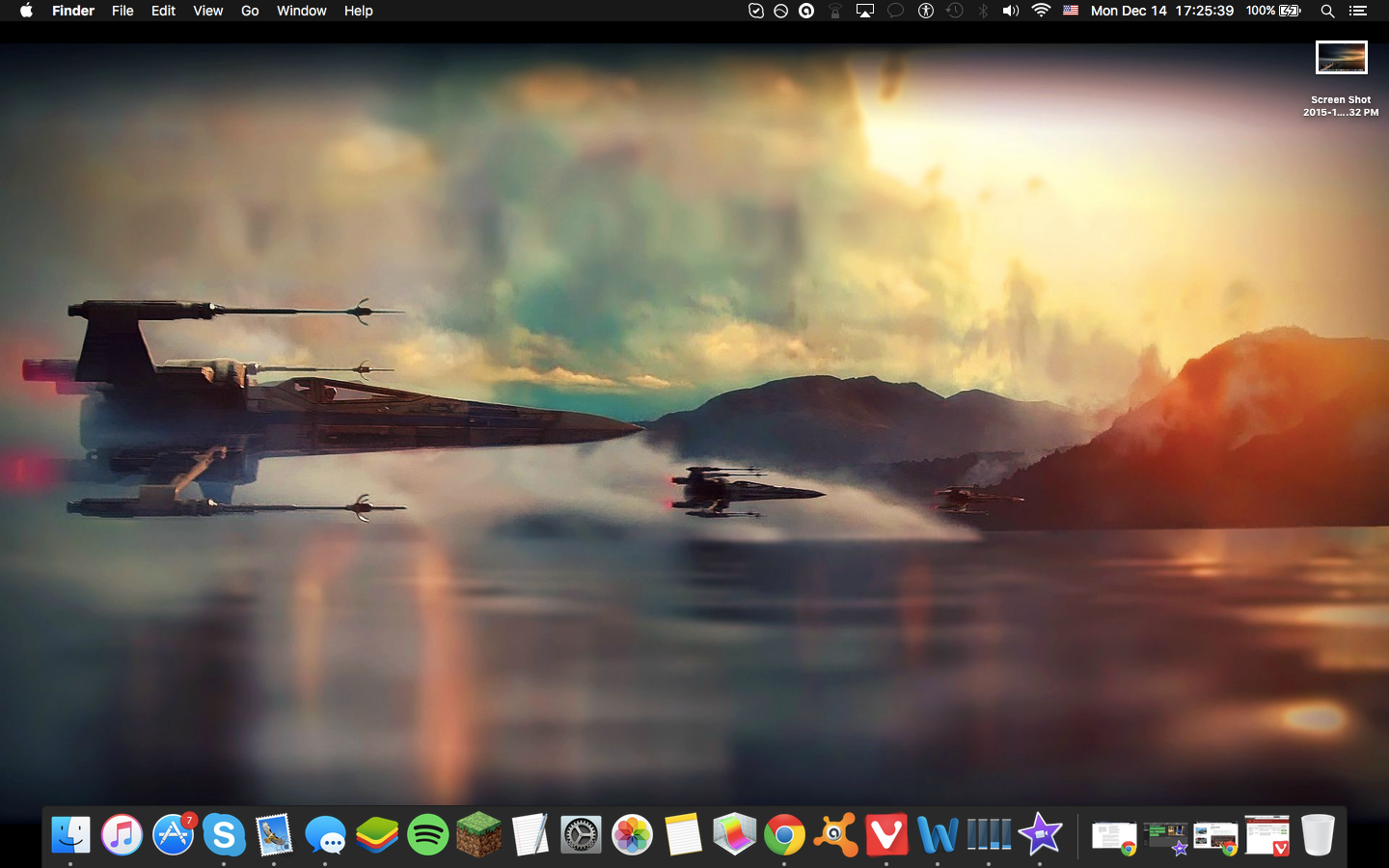Open the Help menu
This screenshot has height=868, width=1389.
tap(359, 11)
